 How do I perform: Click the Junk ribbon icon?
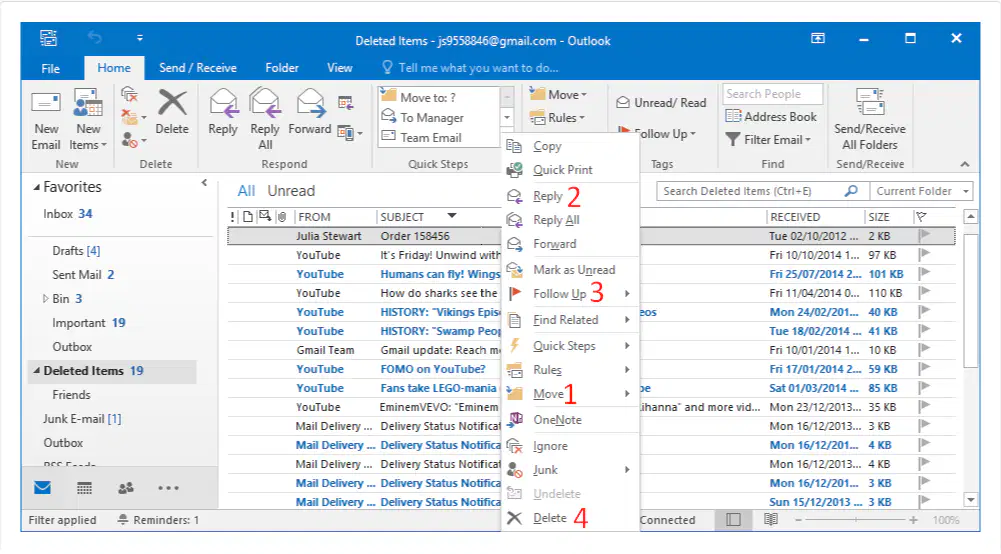coord(130,140)
